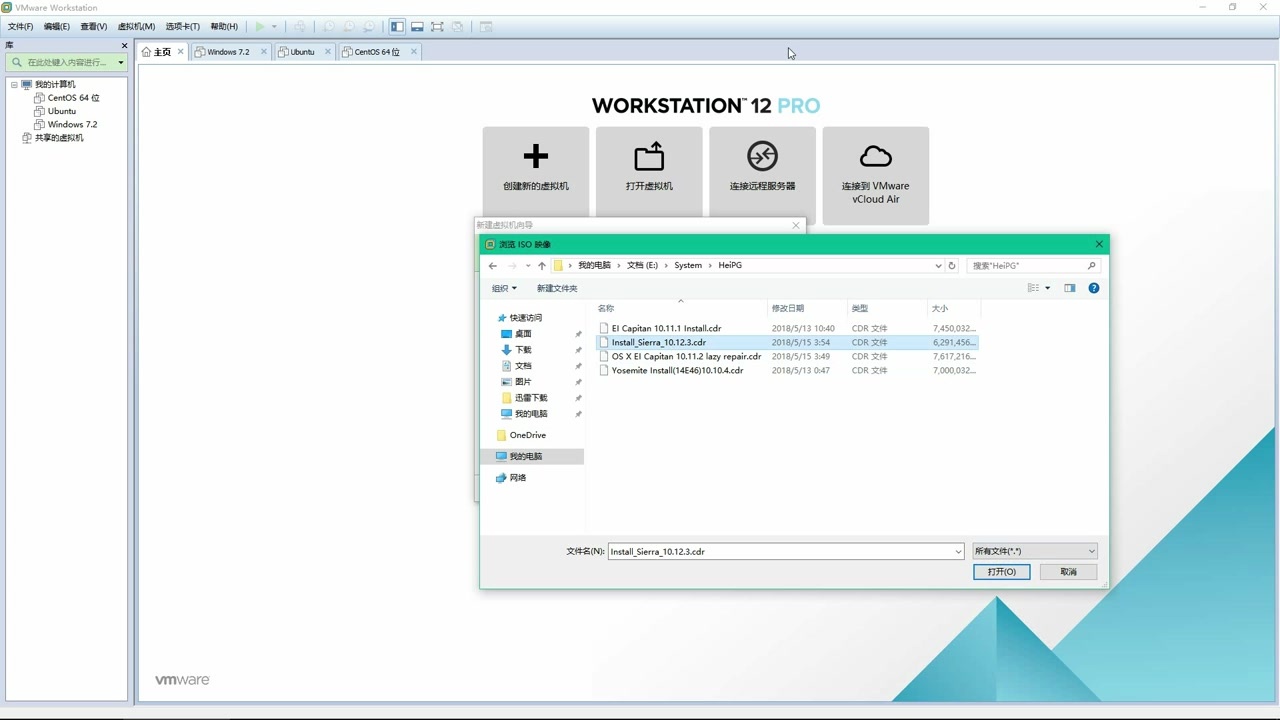Image resolution: width=1280 pixels, height=720 pixels.
Task: Select Ubuntu in the library tree
Action: click(61, 111)
